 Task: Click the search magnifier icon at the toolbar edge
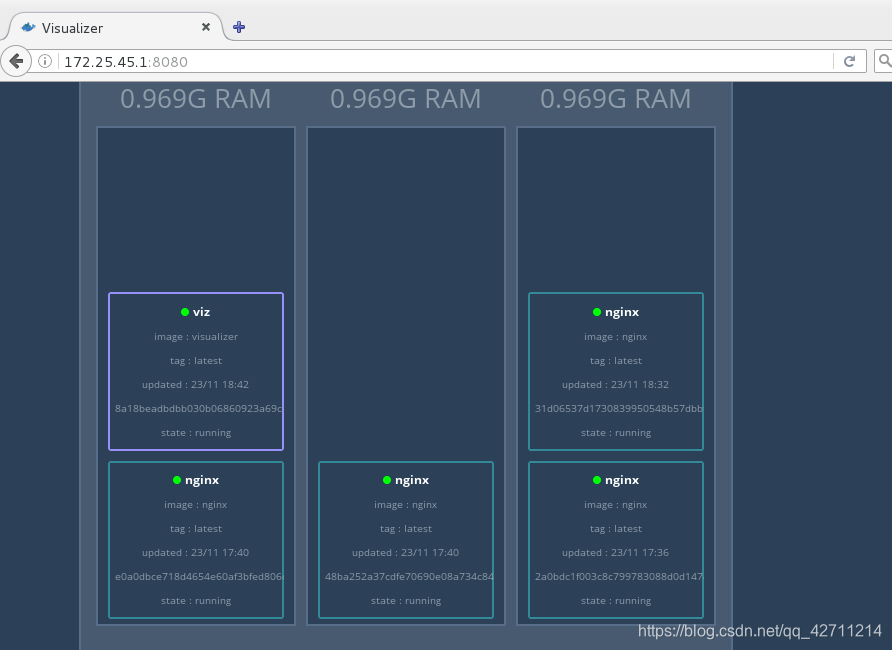click(885, 61)
